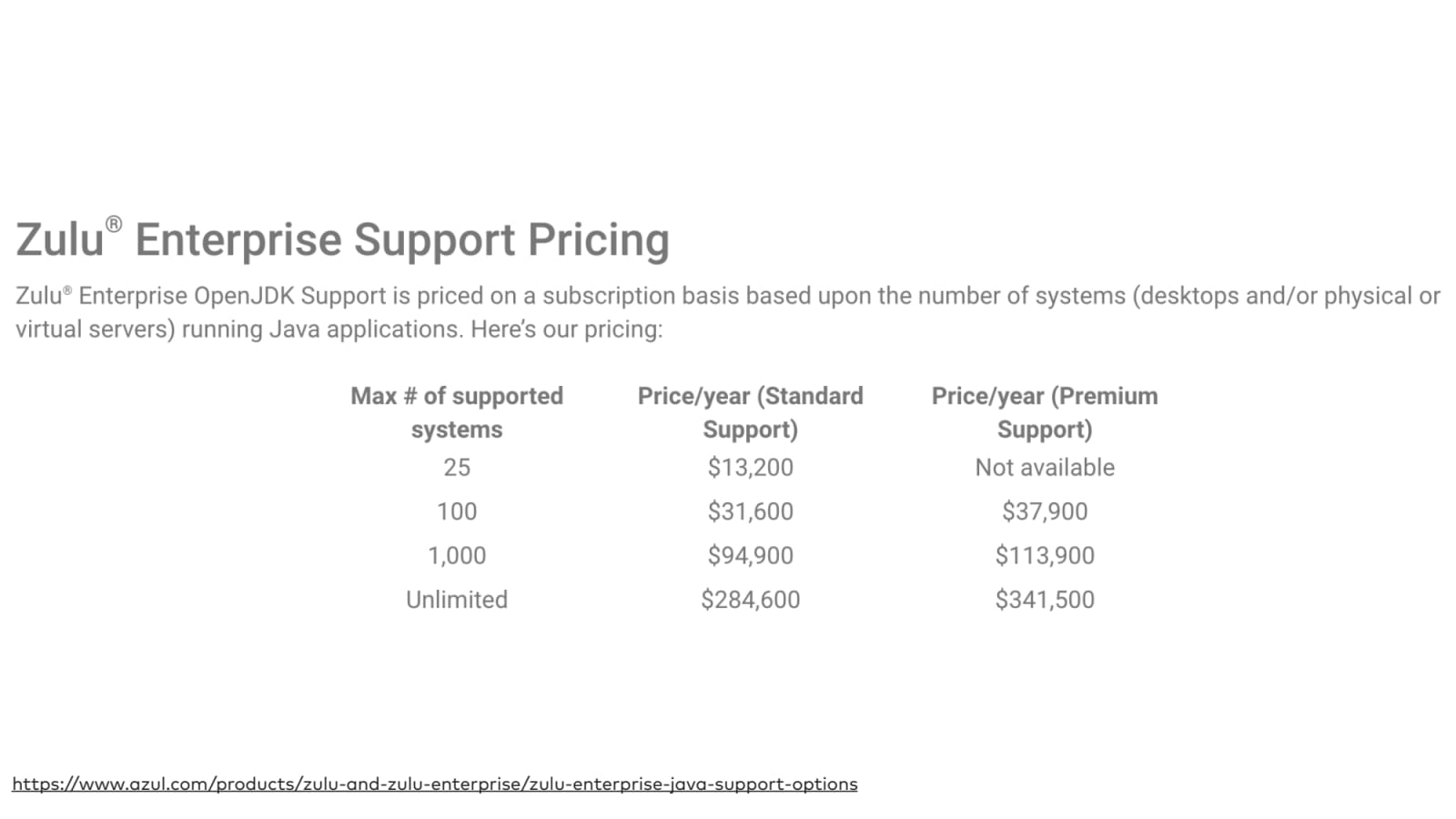This screenshot has width=1456, height=819.
Task: Select the 1,000 systems cell
Action: [456, 555]
